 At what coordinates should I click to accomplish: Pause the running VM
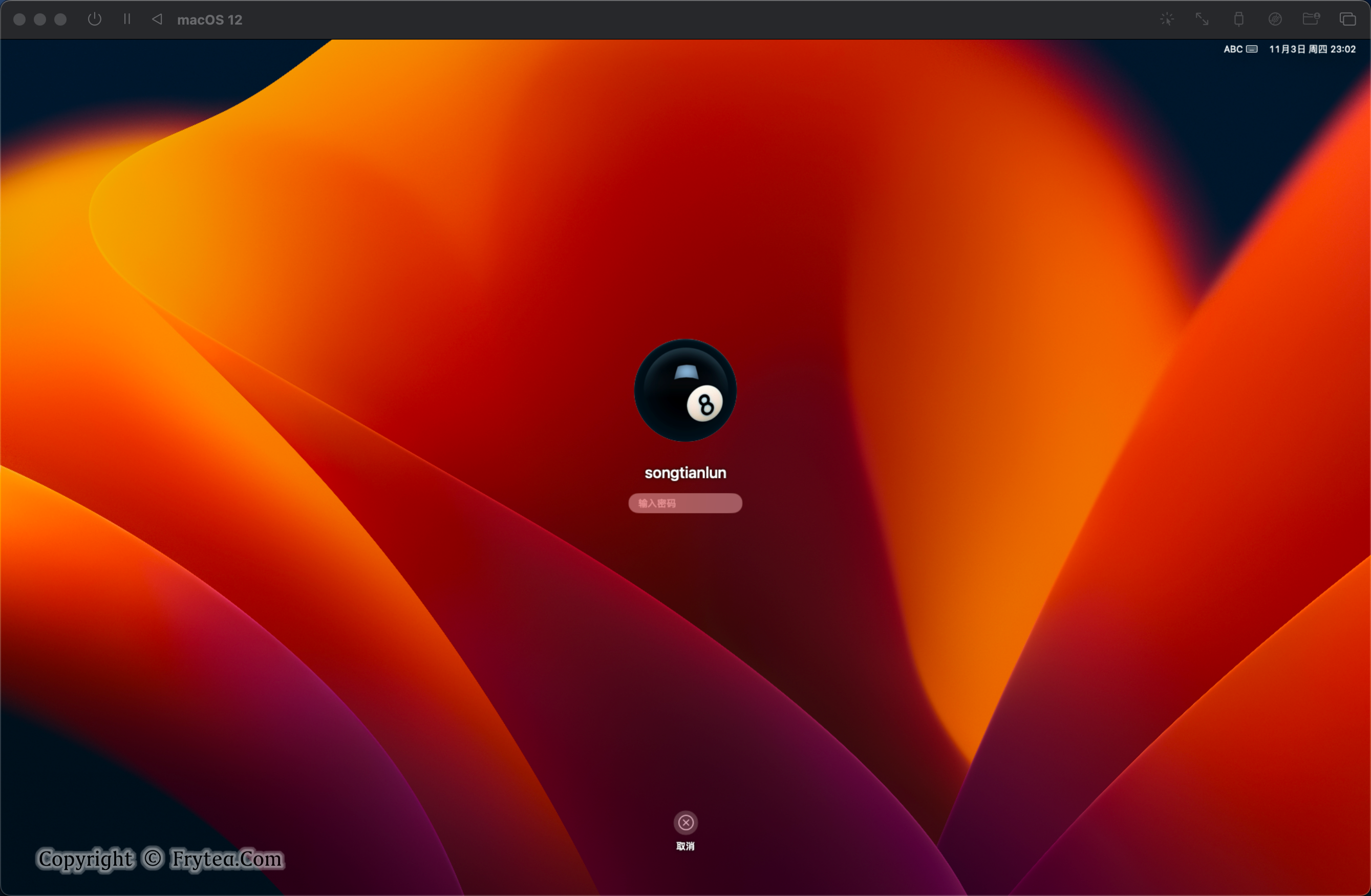127,19
